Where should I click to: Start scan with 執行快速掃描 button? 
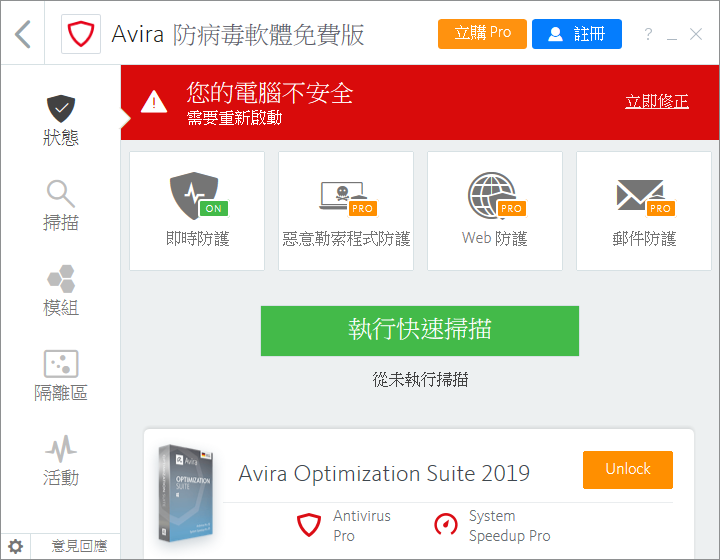click(x=420, y=330)
